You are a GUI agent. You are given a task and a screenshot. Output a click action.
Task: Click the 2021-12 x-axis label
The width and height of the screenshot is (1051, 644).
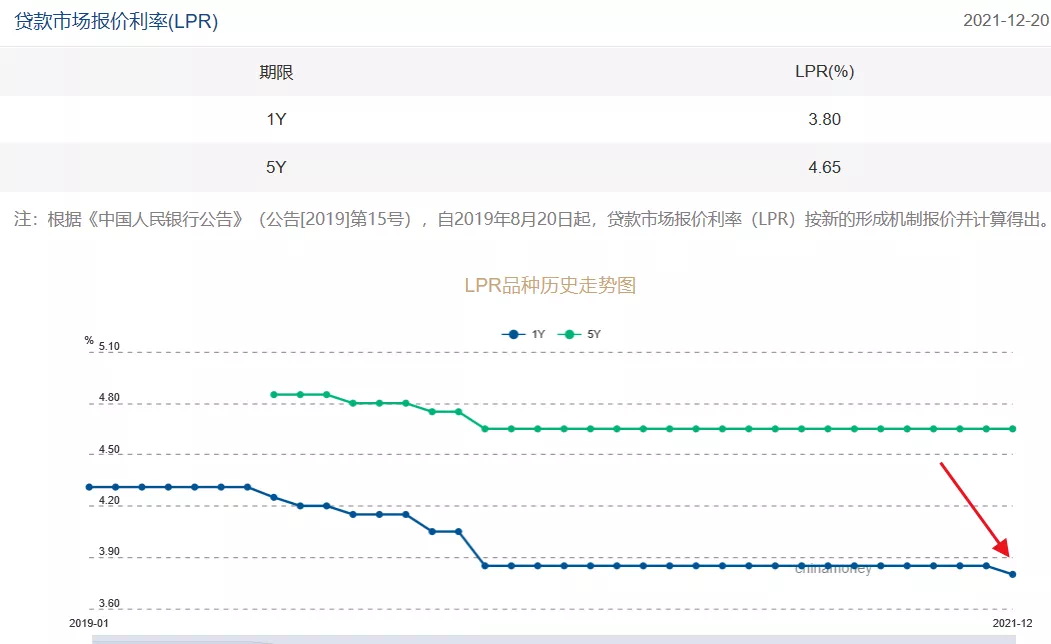pyautogui.click(x=1012, y=623)
